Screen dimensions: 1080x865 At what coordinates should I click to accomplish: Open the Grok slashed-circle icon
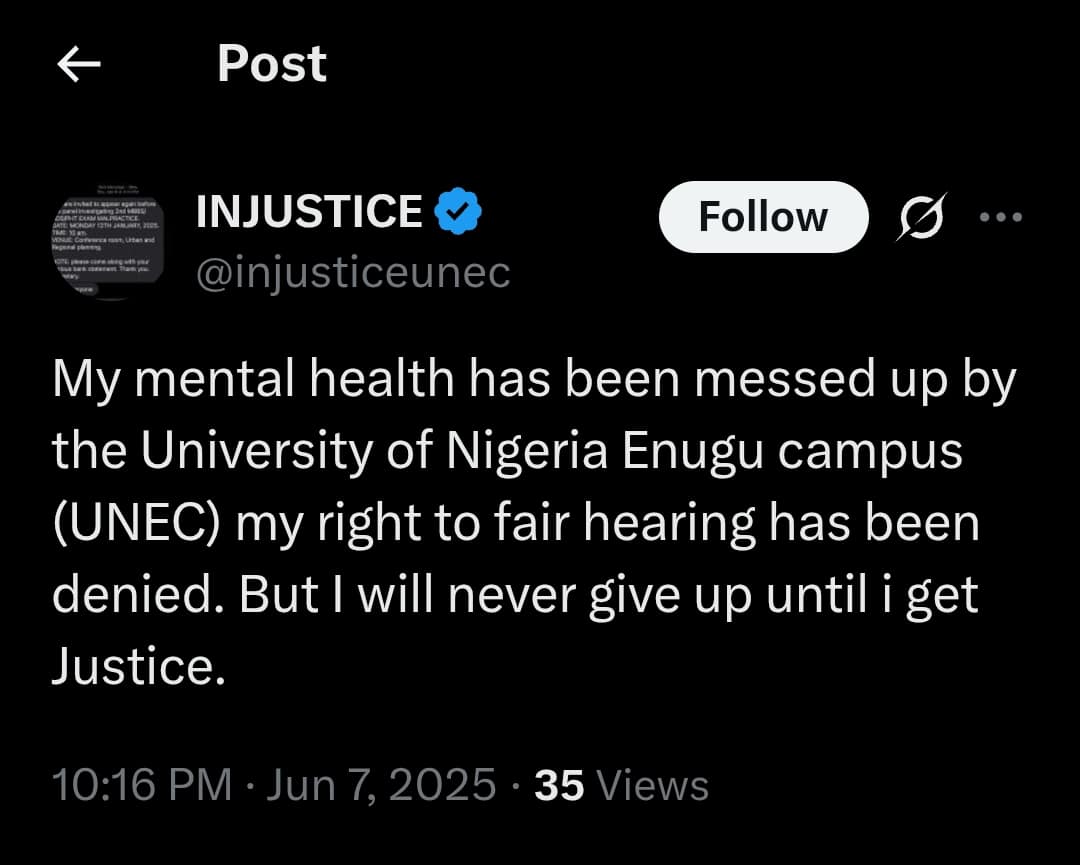(919, 217)
